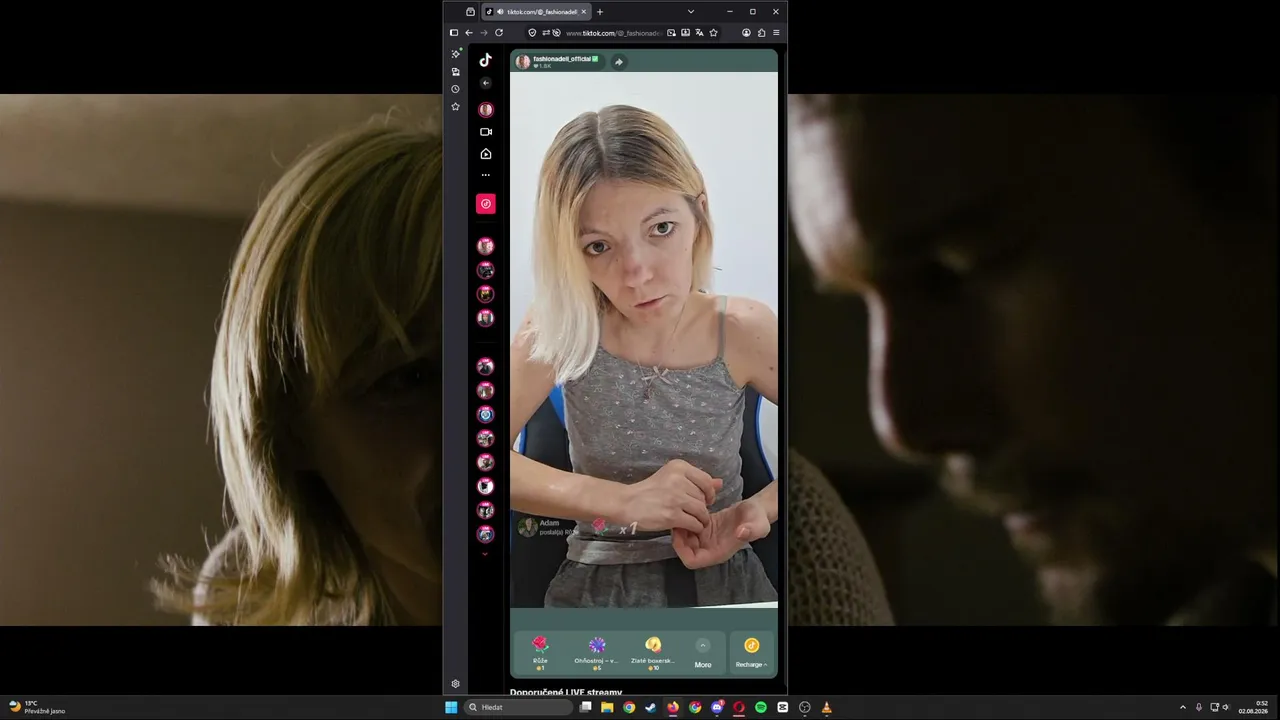This screenshot has width=1280, height=720.
Task: Expand the followed accounts list arrow
Action: 485,554
